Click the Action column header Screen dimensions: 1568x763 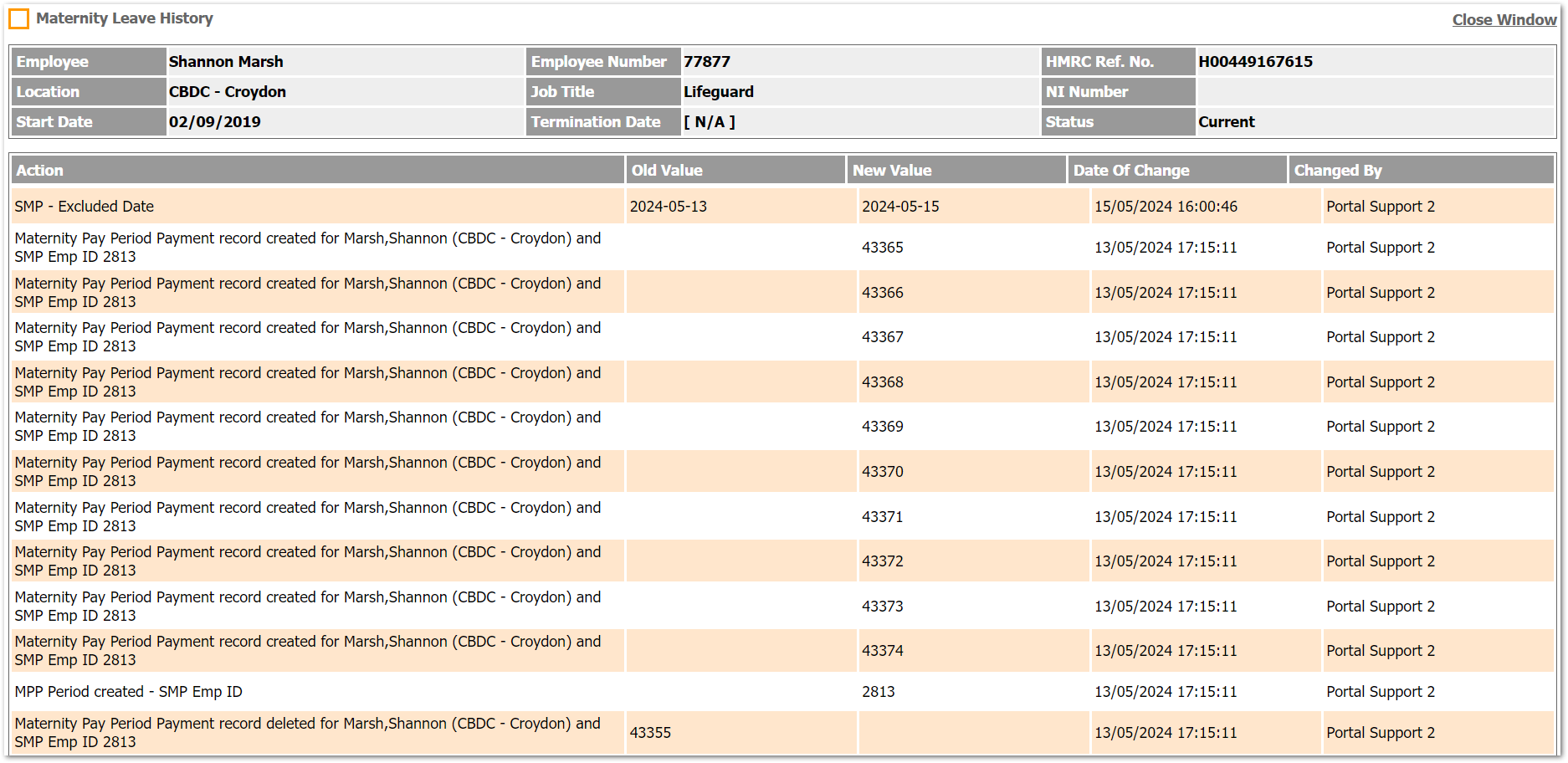40,170
